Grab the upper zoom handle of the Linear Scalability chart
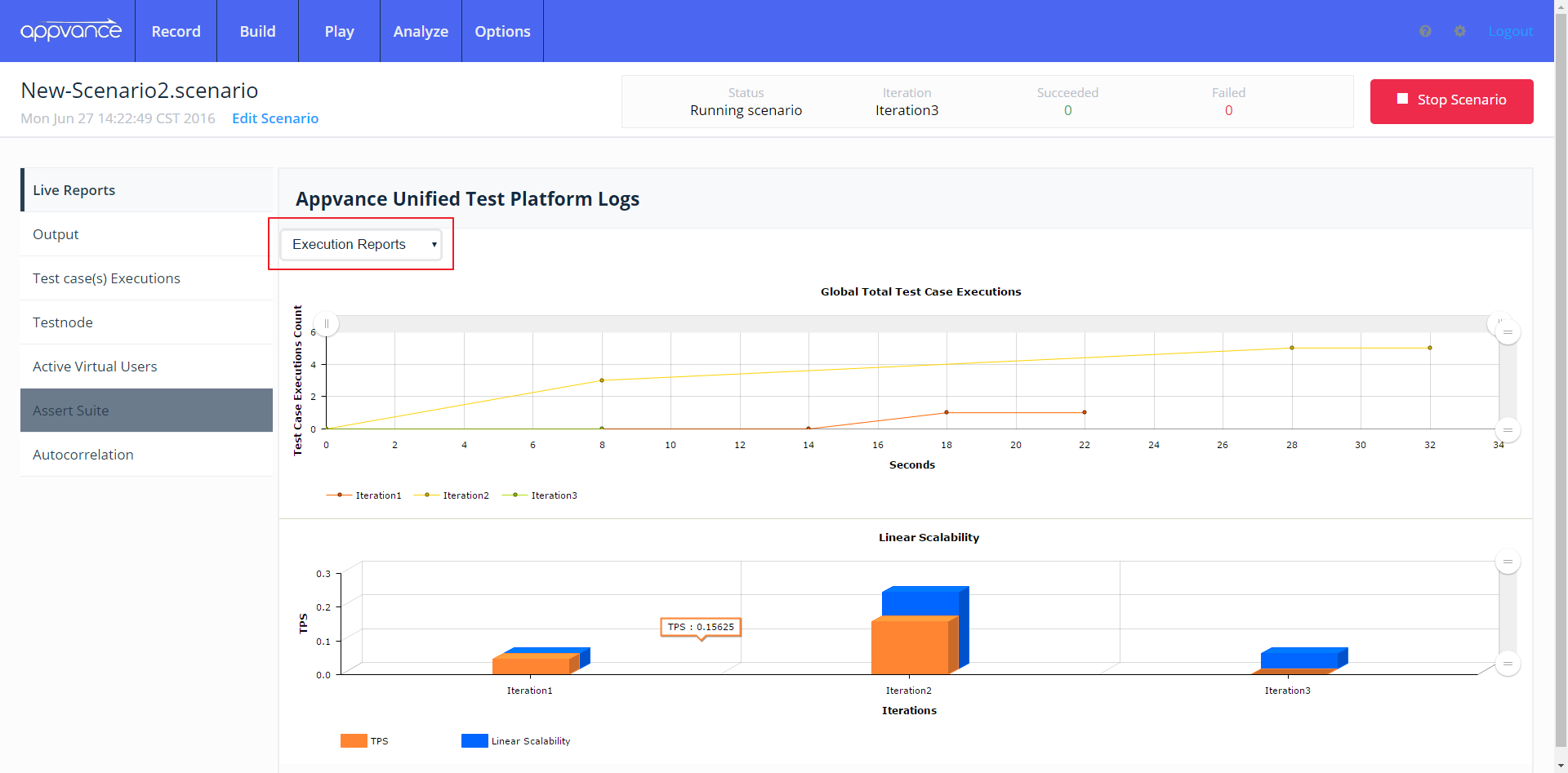The width and height of the screenshot is (1568, 773). tap(1508, 562)
